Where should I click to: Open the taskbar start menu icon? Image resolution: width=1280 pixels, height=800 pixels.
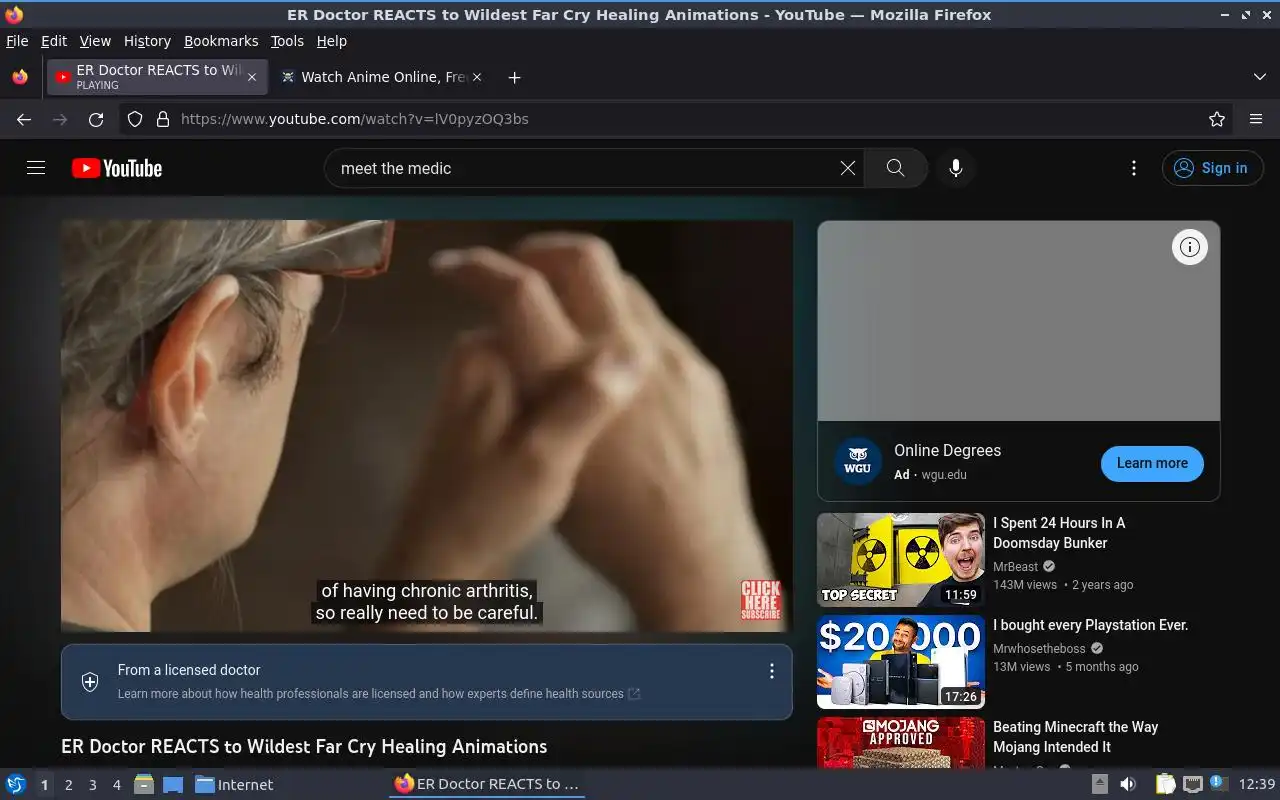(16, 784)
